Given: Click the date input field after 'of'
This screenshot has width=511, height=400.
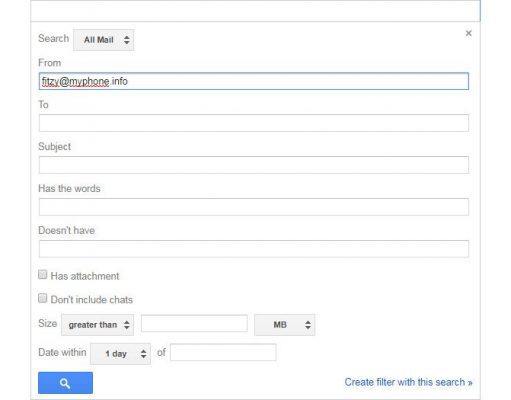Looking at the screenshot, I should (x=223, y=352).
